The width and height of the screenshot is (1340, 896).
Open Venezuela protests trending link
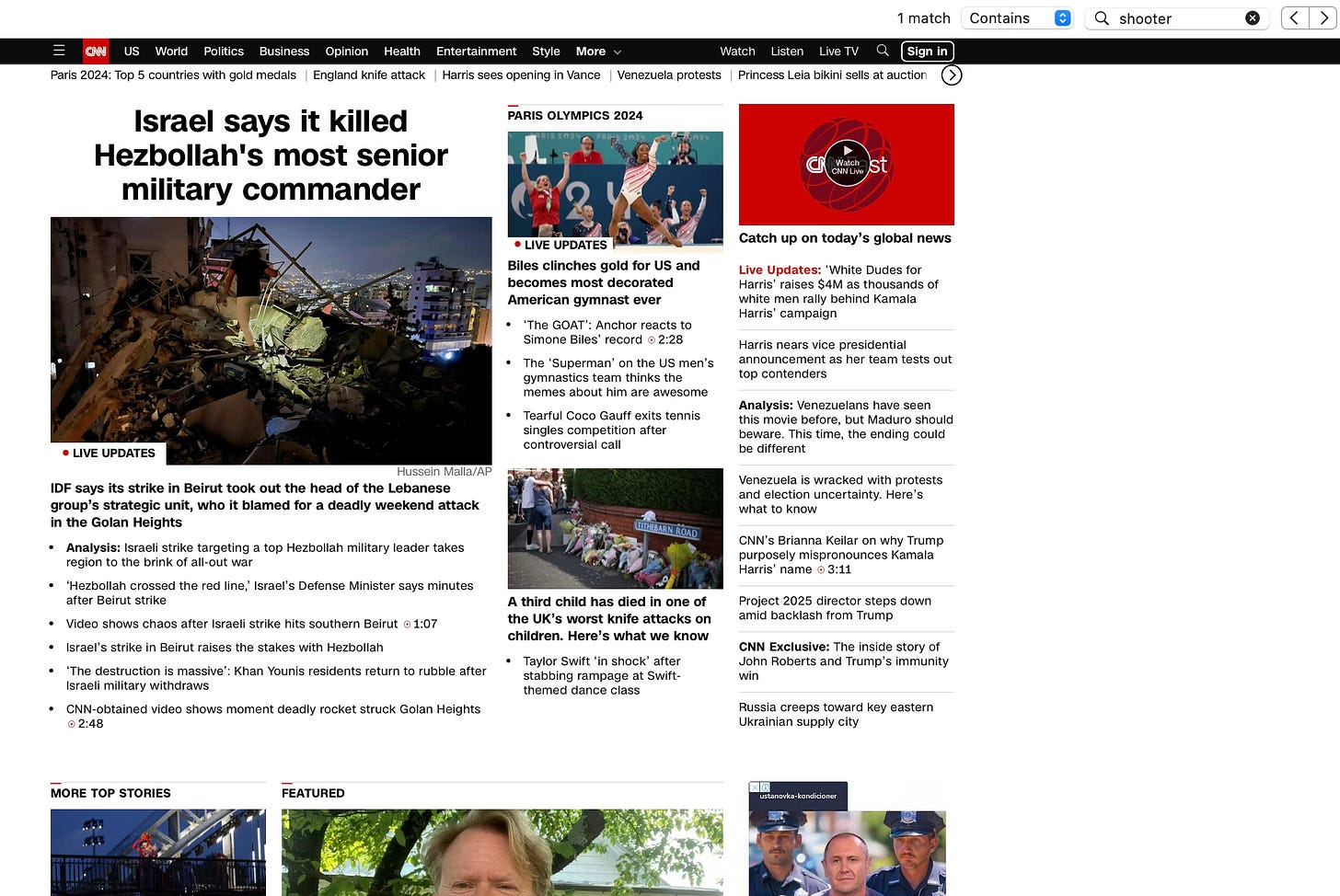(669, 75)
